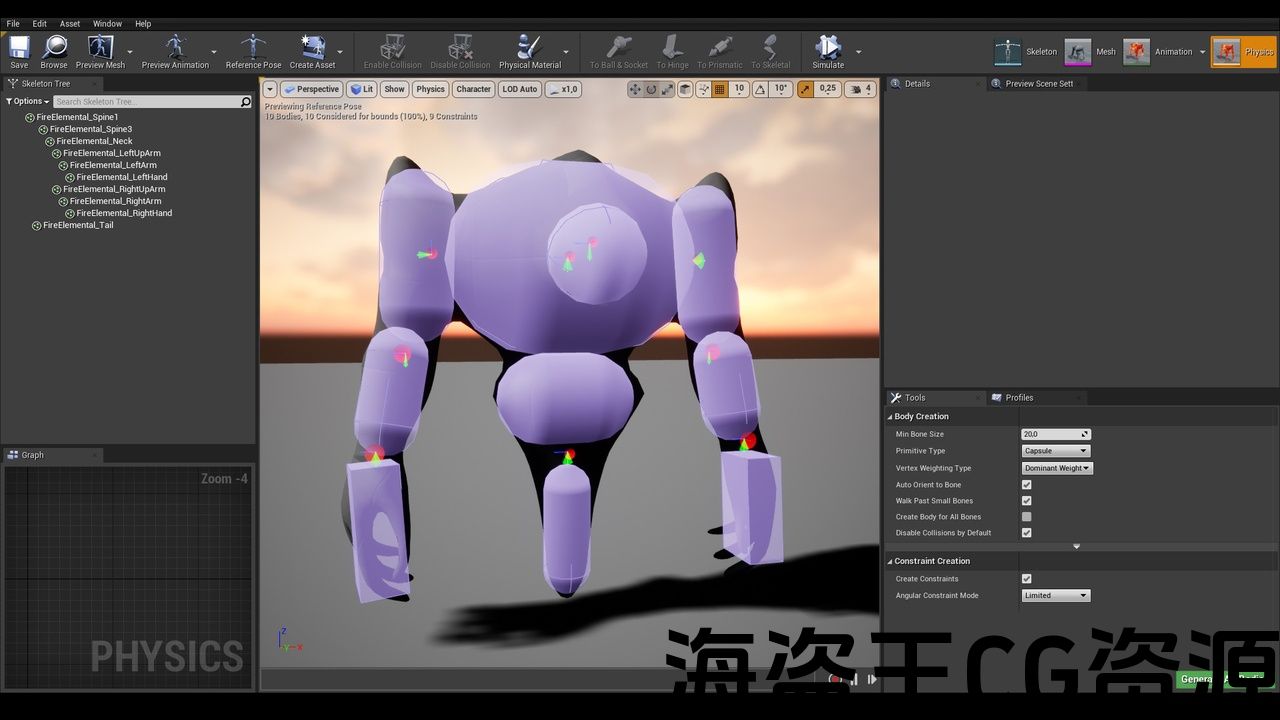Screen dimensions: 1280x720
Task: Open the Primitive Type dropdown
Action: 1055,451
